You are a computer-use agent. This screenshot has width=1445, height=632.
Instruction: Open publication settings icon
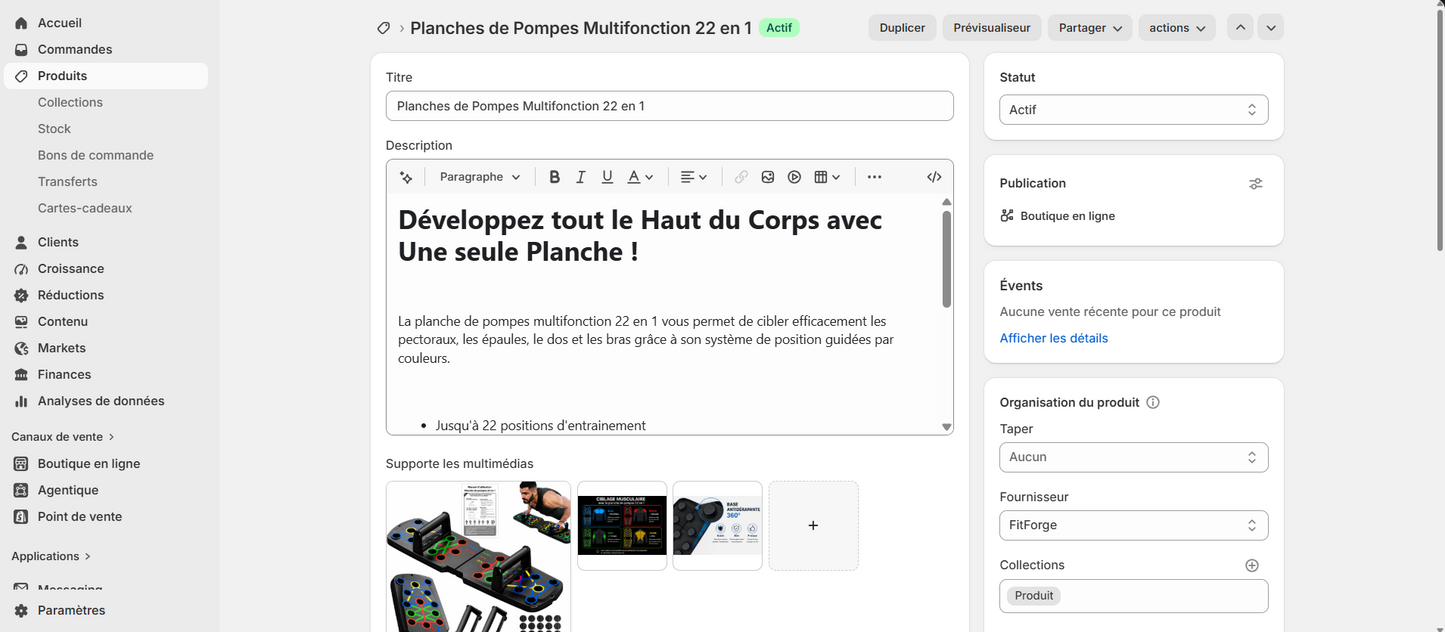pyautogui.click(x=1255, y=183)
